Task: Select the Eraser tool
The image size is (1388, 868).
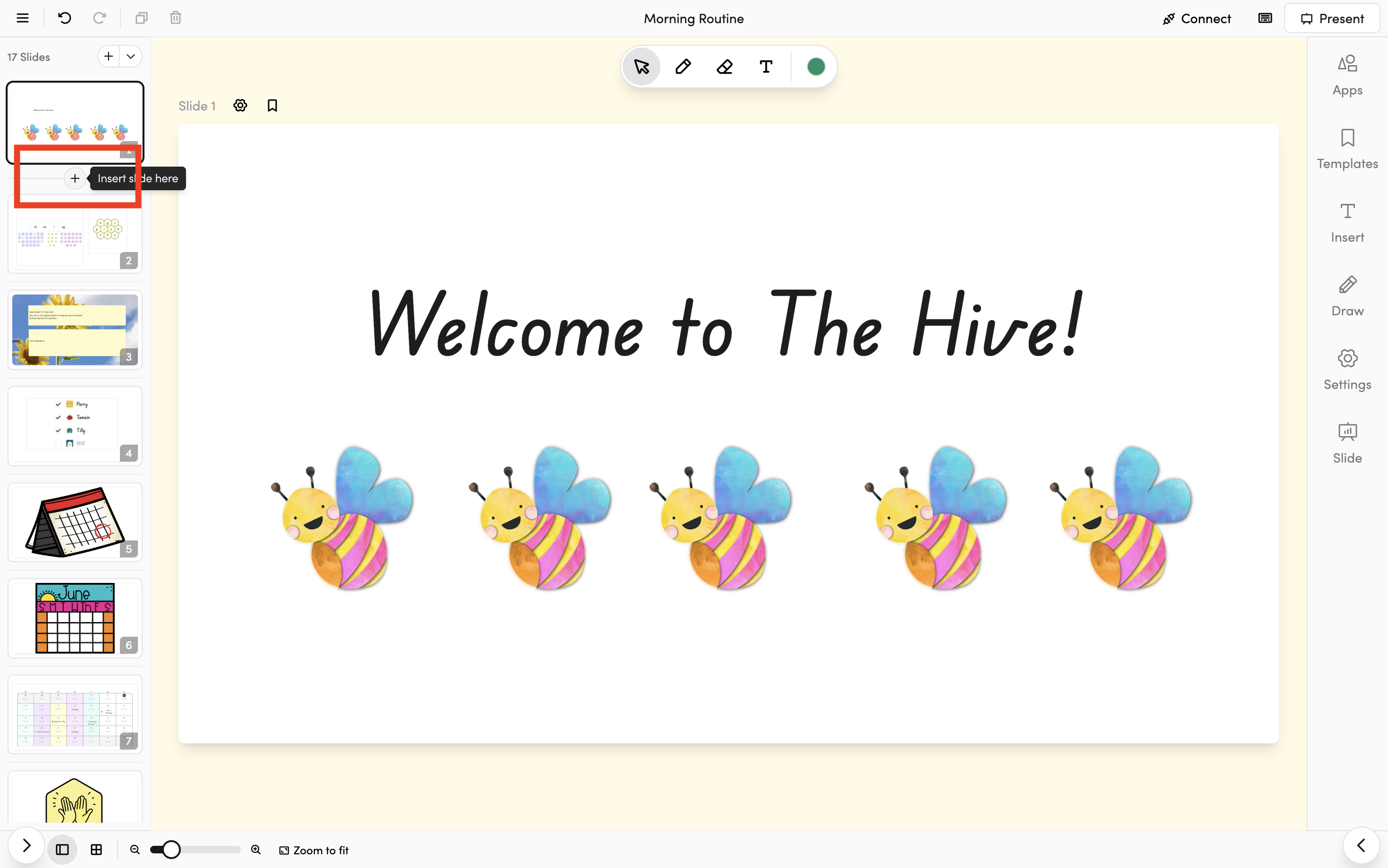Action: pos(724,67)
